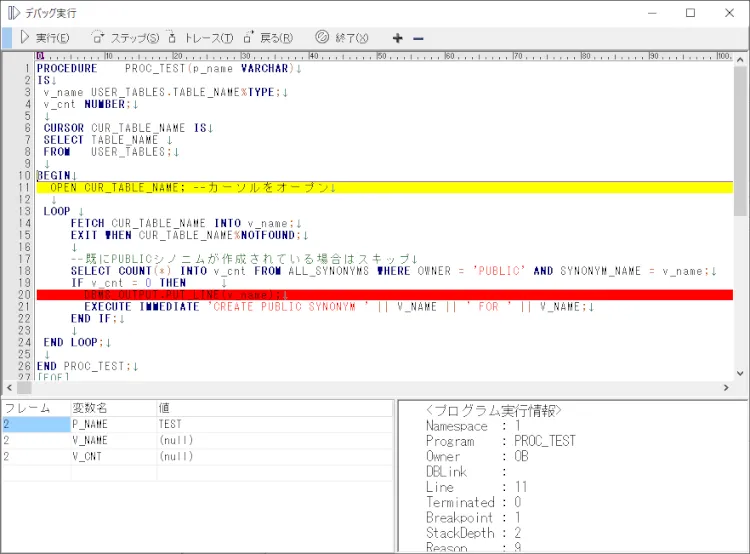Click line number 11 in gutter
Image resolution: width=750 pixels, height=554 pixels.
[x=24, y=188]
